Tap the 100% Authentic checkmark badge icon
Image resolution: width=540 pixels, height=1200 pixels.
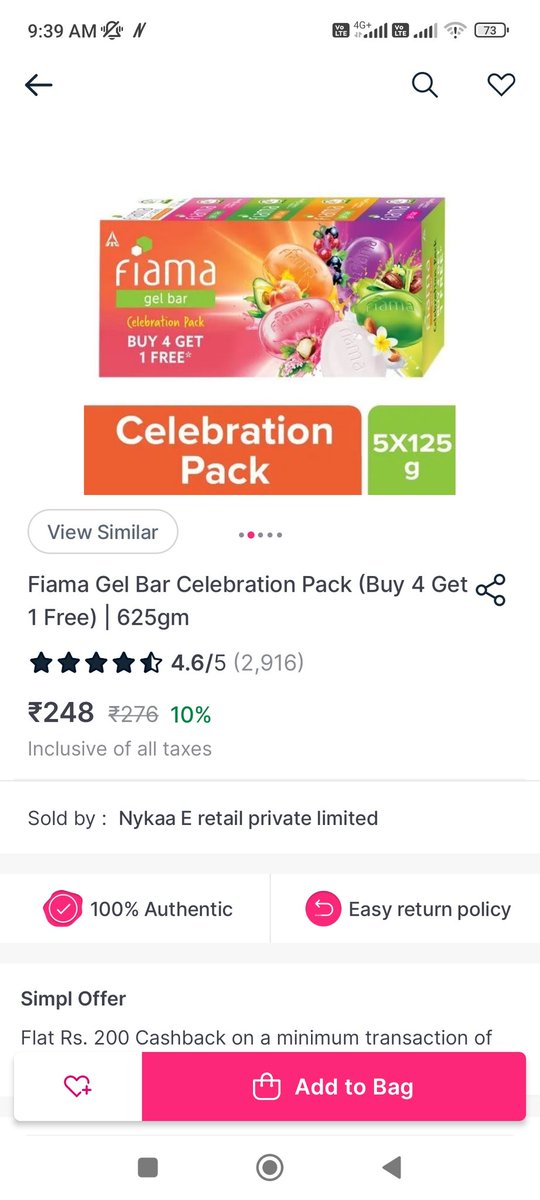tap(62, 909)
